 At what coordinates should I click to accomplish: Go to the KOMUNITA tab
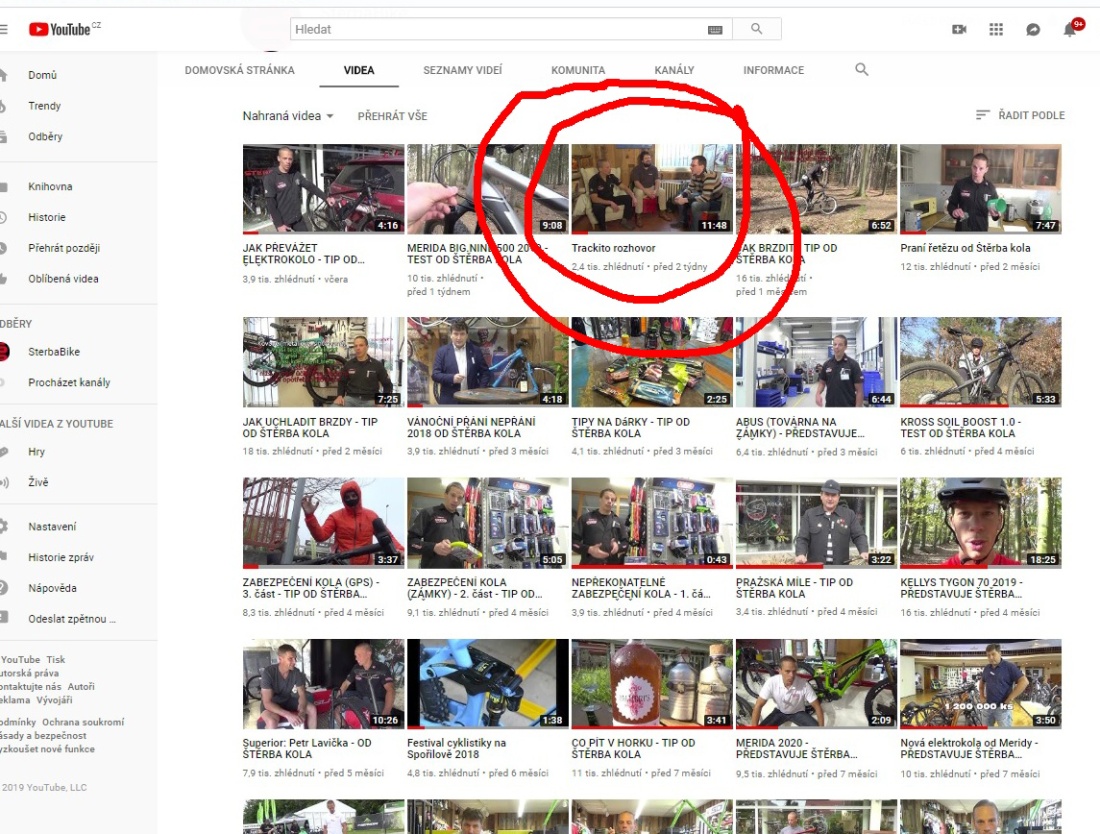[x=578, y=70]
